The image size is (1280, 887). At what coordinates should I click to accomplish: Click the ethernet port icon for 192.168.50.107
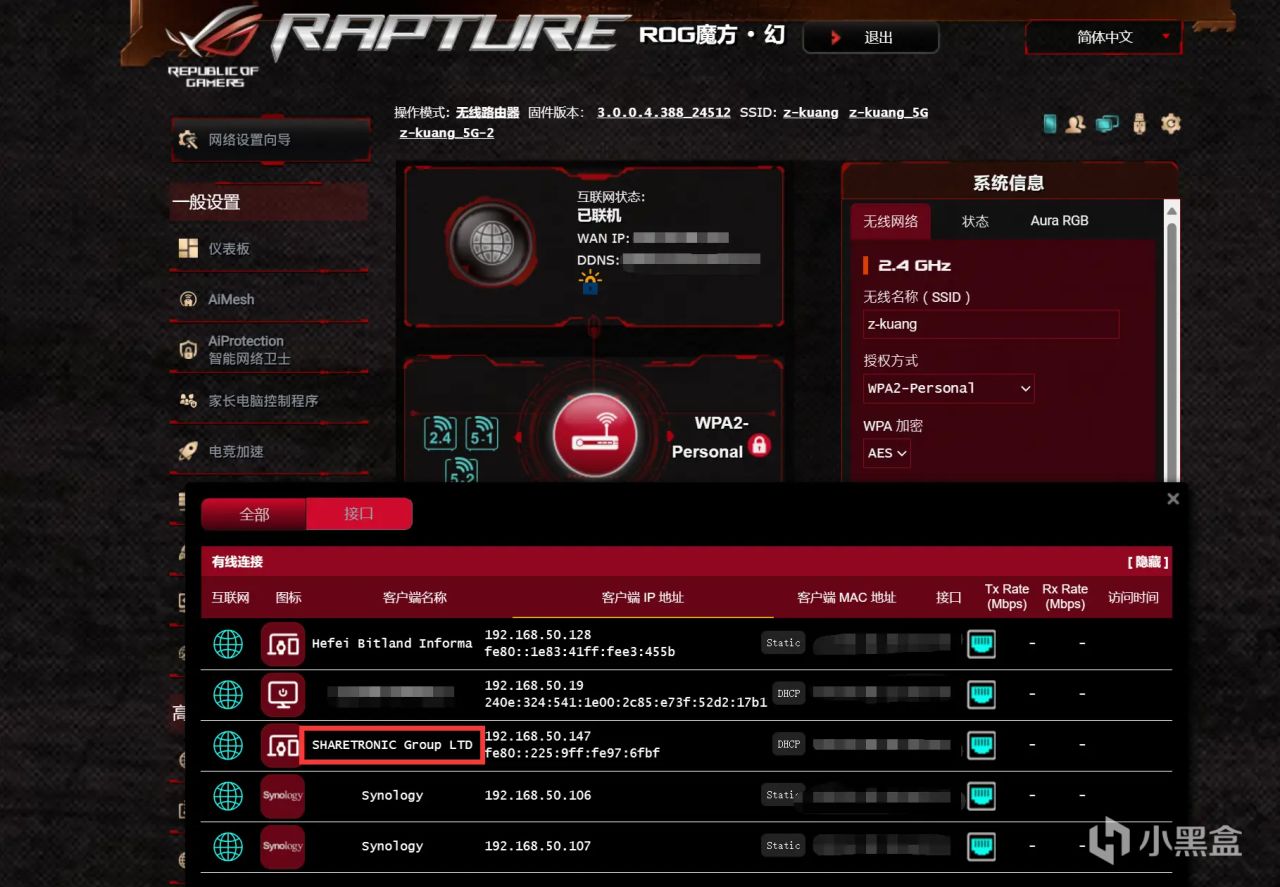(981, 846)
